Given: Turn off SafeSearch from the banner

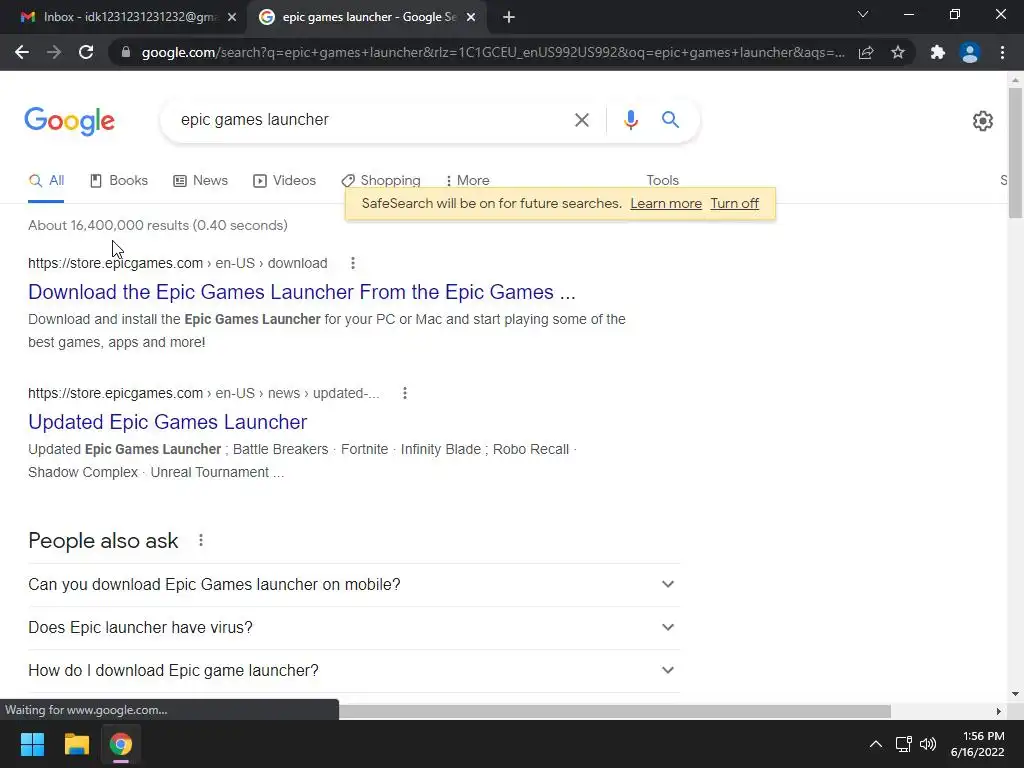Looking at the screenshot, I should click(x=734, y=204).
